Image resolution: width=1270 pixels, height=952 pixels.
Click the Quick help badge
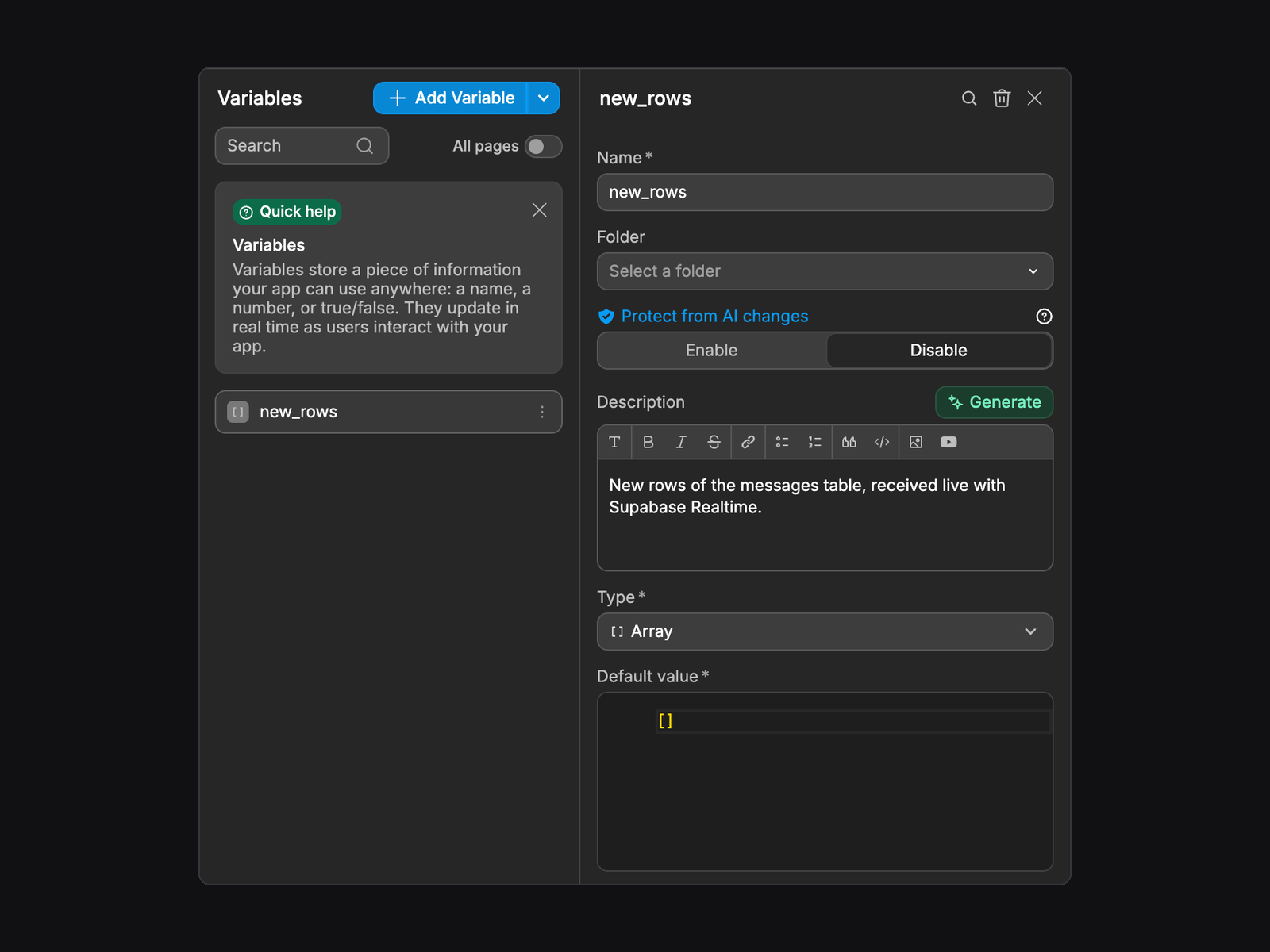tap(287, 212)
